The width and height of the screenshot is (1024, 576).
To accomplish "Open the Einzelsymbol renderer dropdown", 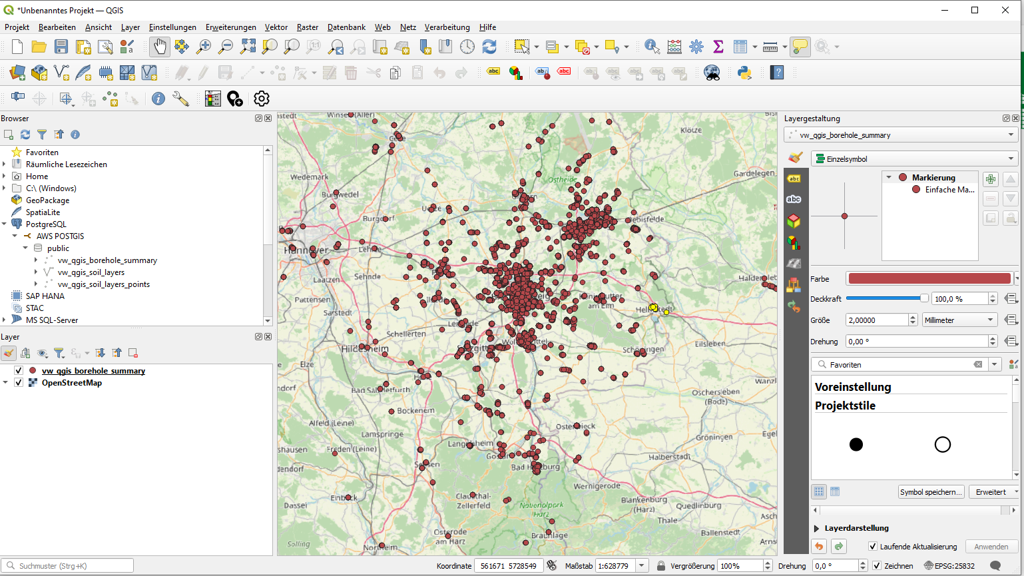I will click(914, 159).
